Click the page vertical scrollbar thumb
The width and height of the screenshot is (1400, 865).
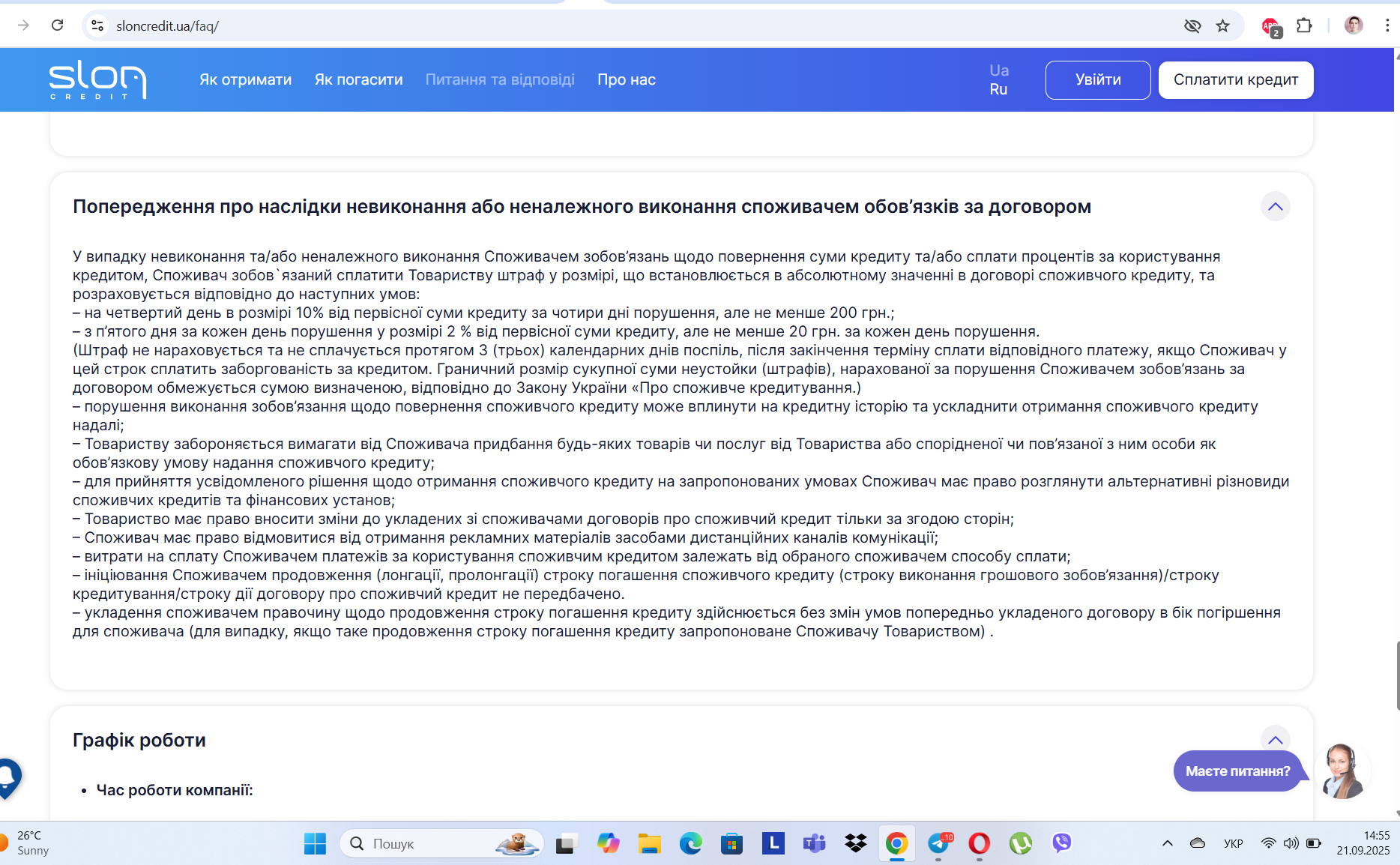1397,675
